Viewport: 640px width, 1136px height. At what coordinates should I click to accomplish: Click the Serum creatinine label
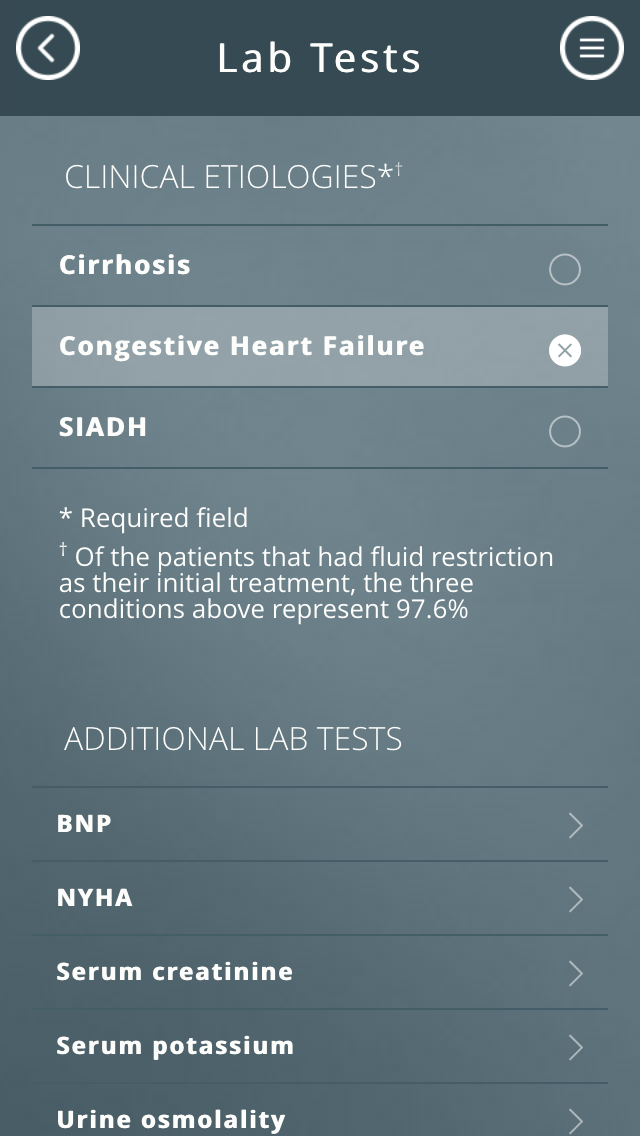[175, 972]
